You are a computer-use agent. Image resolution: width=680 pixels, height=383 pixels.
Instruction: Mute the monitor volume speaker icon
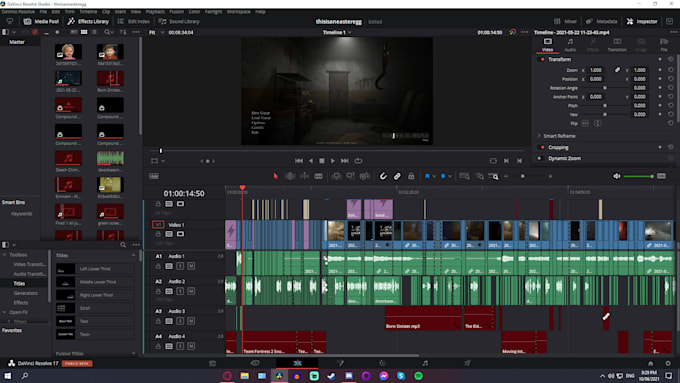[x=616, y=176]
